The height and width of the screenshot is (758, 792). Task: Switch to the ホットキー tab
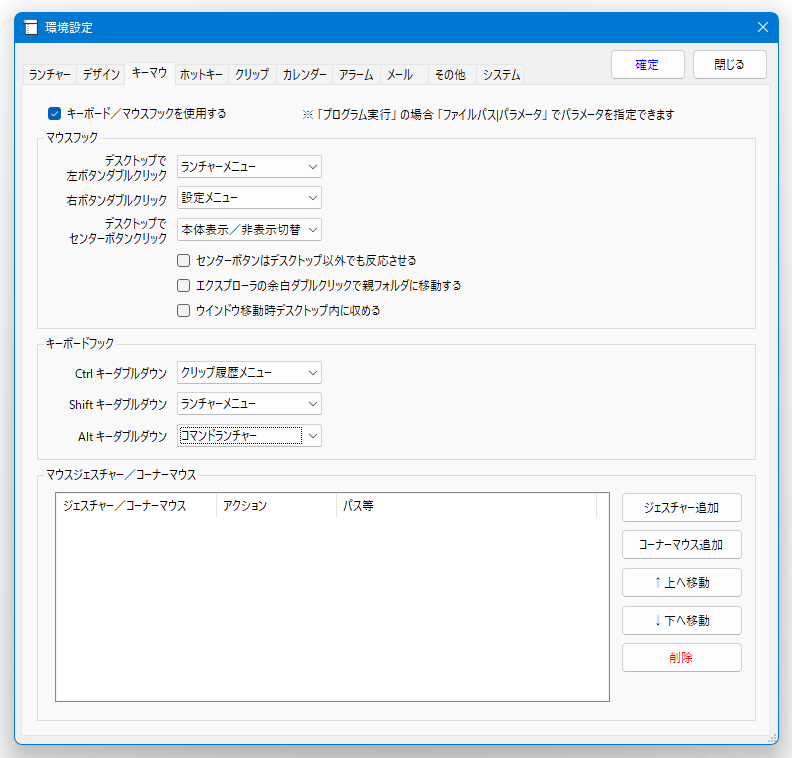click(202, 75)
